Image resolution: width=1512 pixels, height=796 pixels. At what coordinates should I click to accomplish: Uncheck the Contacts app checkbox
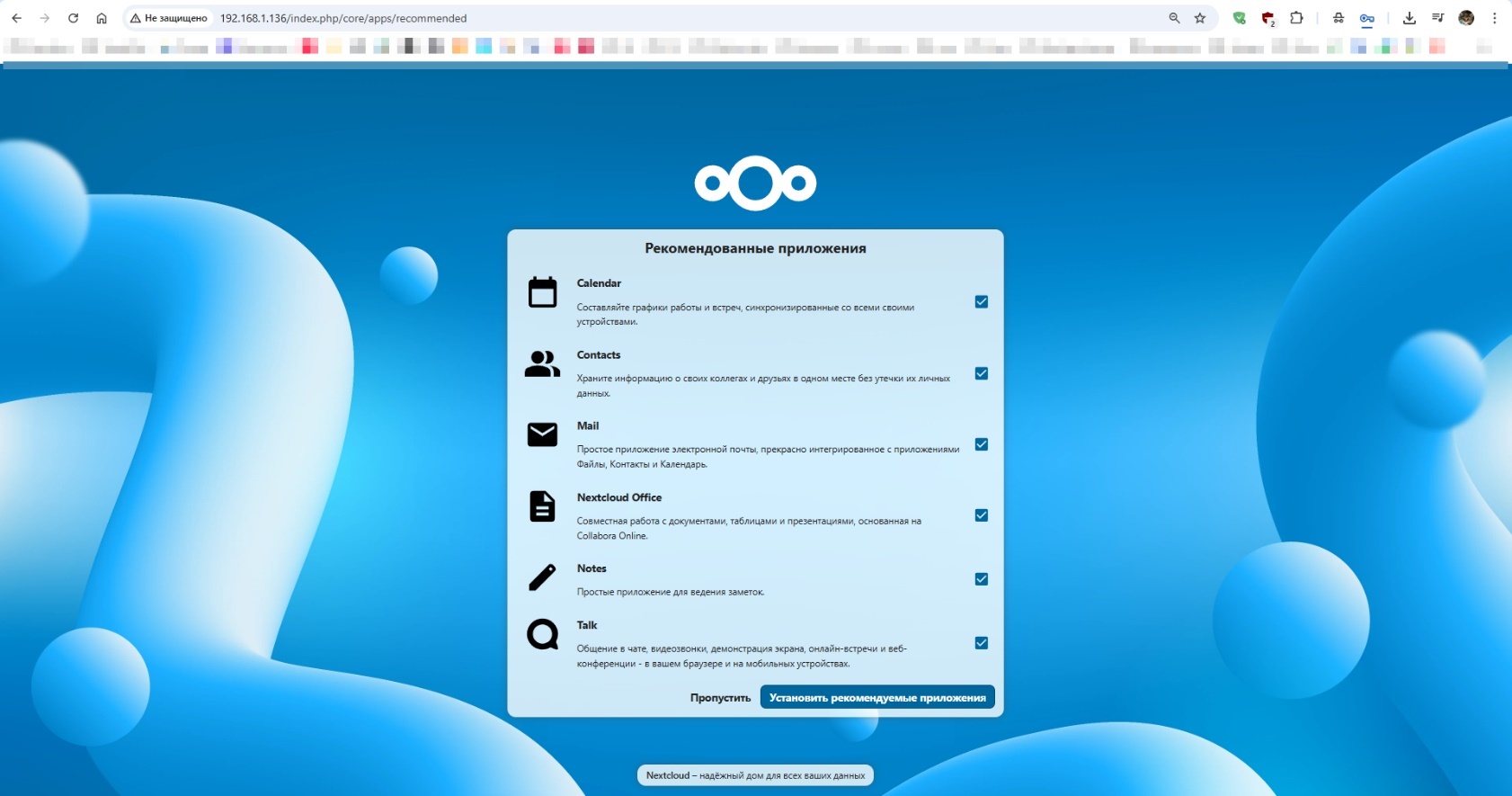click(982, 373)
